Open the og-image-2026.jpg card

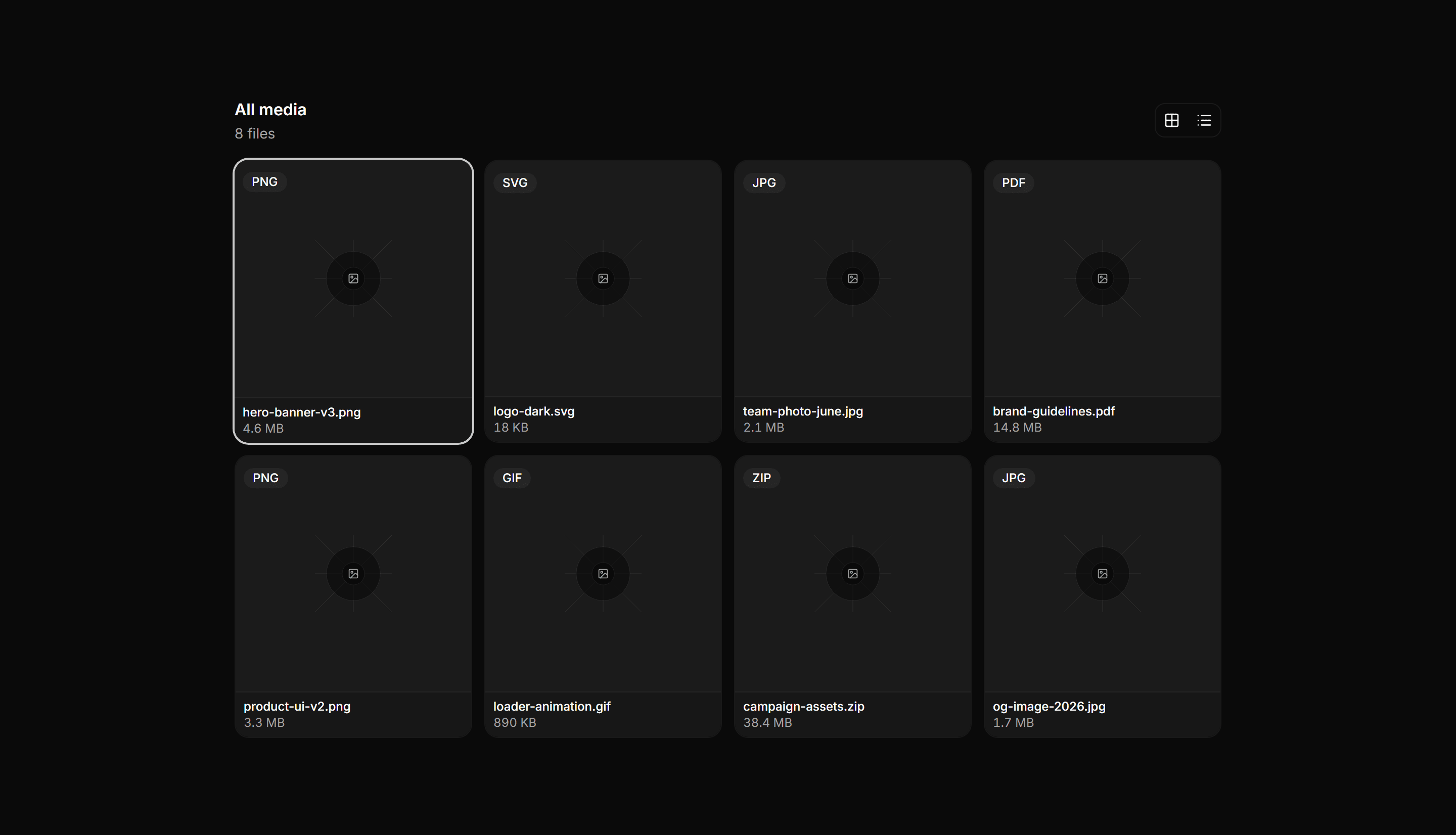click(x=1102, y=596)
